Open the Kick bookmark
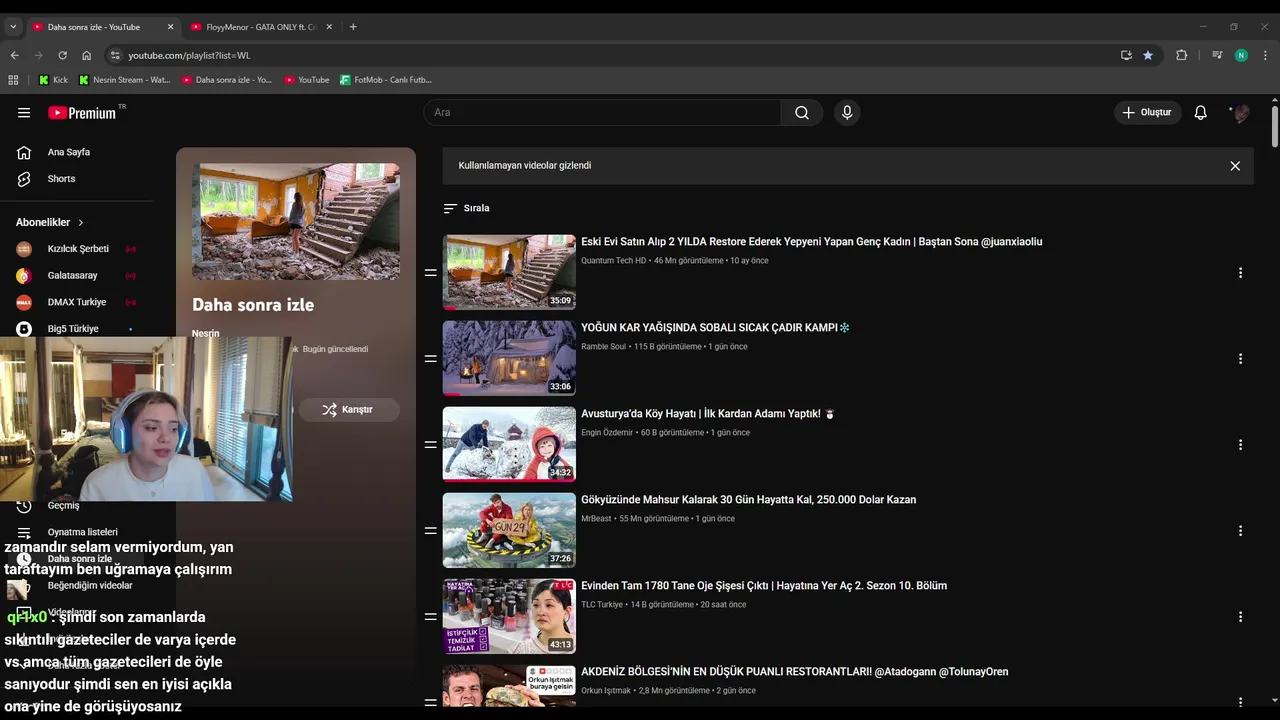1280x720 pixels. 53,80
